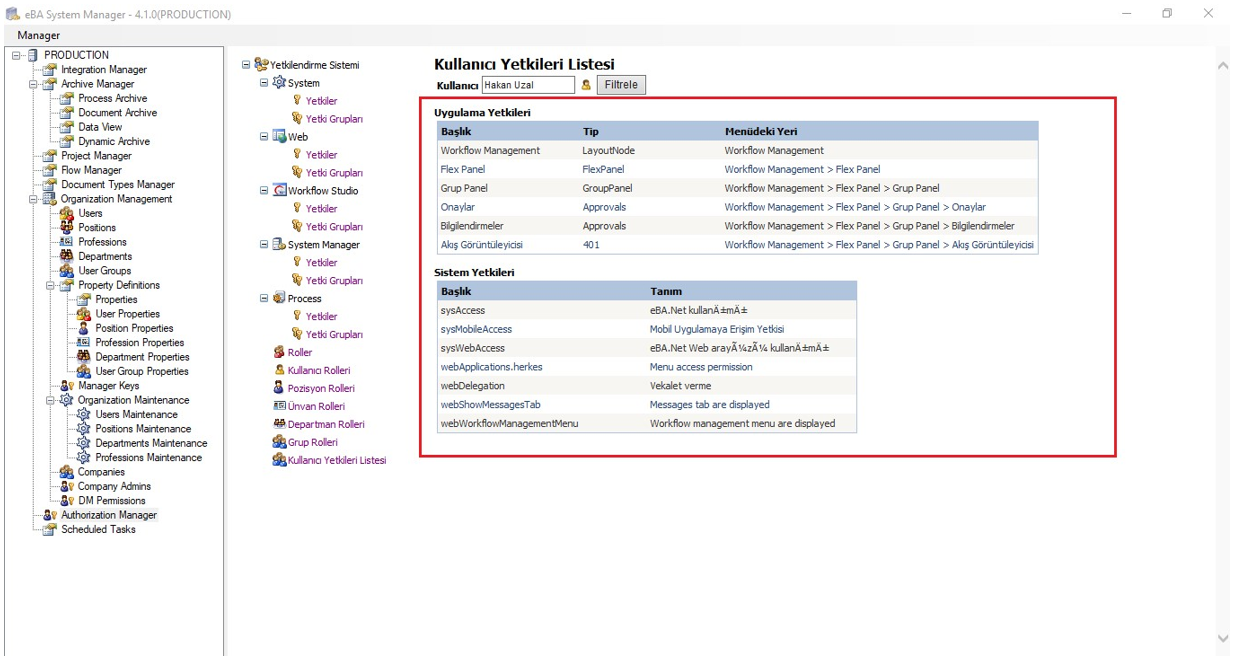
Task: Click the Companies icon in left tree
Action: pyautogui.click(x=67, y=472)
